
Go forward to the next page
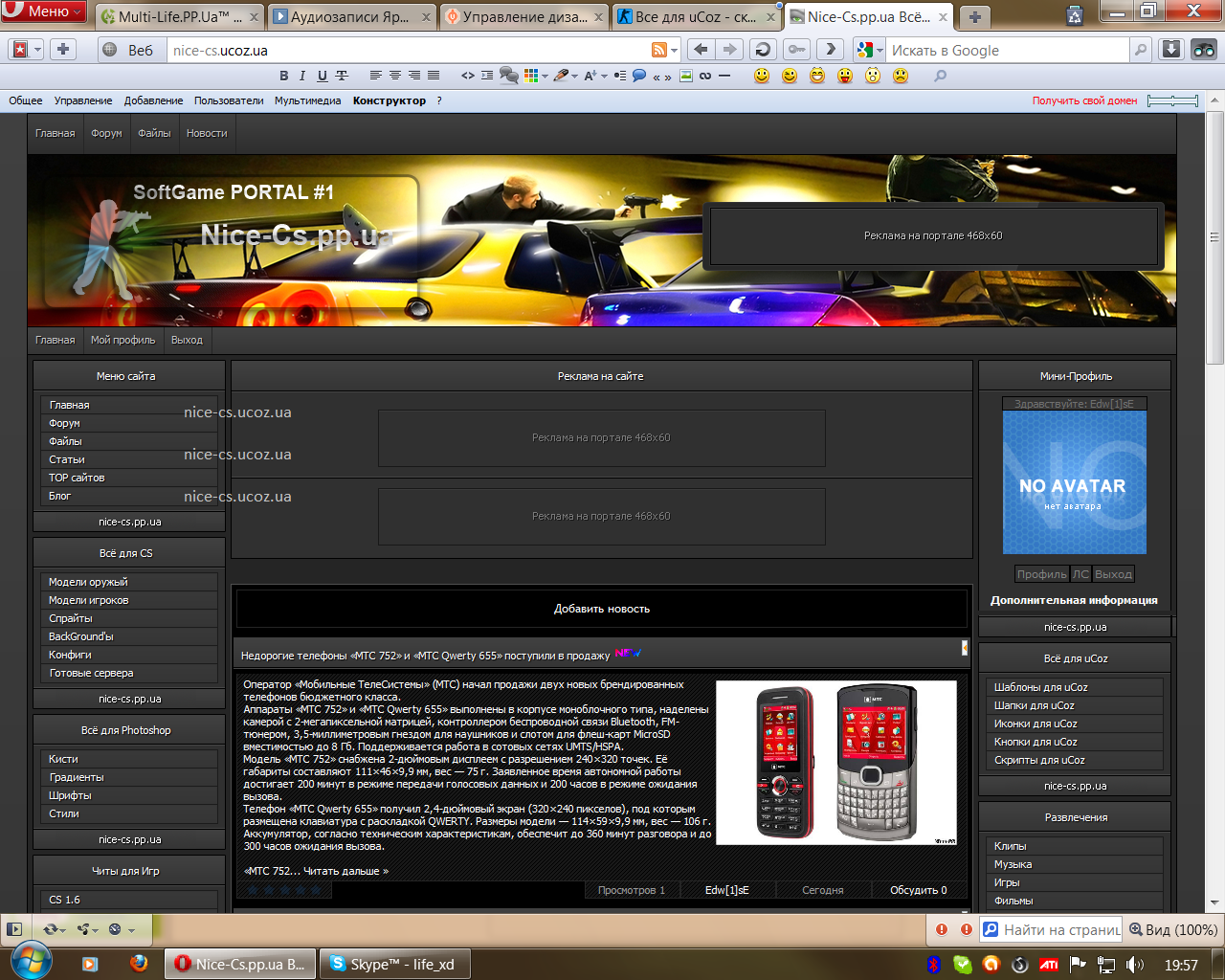point(729,50)
